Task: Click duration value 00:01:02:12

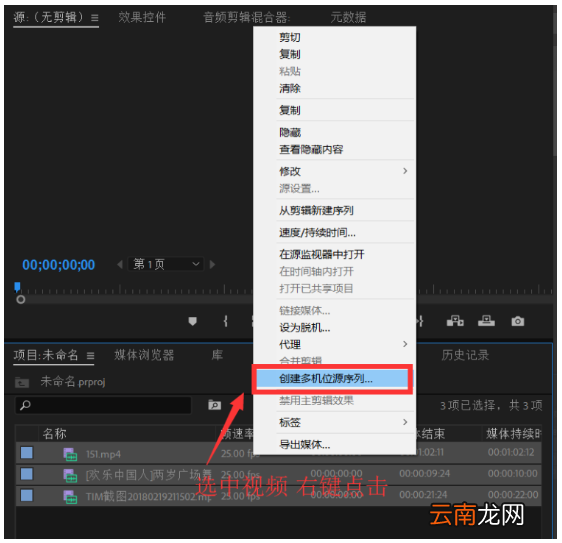Action: [x=511, y=452]
